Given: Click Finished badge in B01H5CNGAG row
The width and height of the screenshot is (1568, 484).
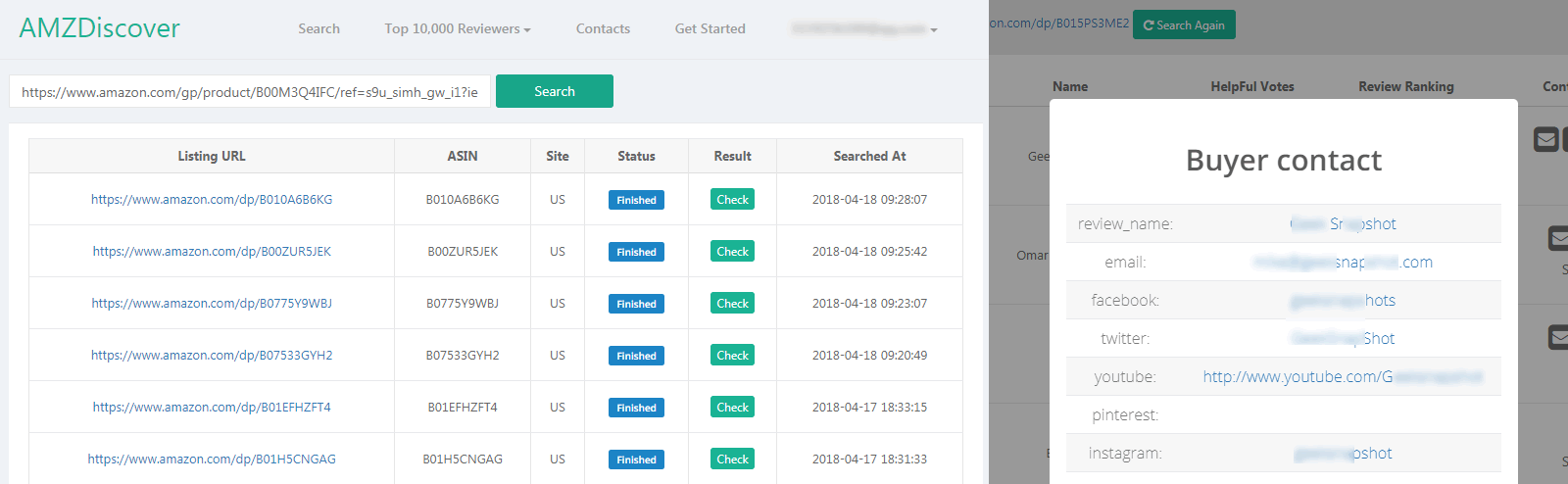Looking at the screenshot, I should coord(636,460).
